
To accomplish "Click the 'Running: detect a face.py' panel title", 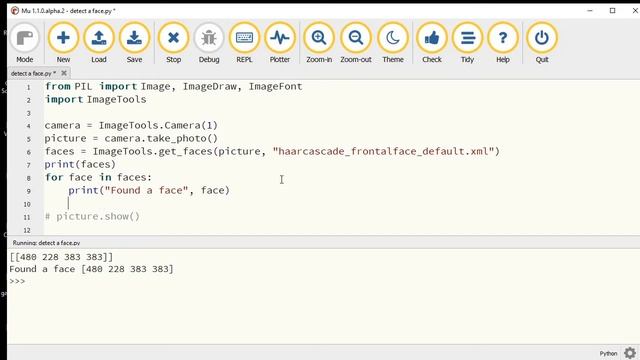I will coord(46,243).
